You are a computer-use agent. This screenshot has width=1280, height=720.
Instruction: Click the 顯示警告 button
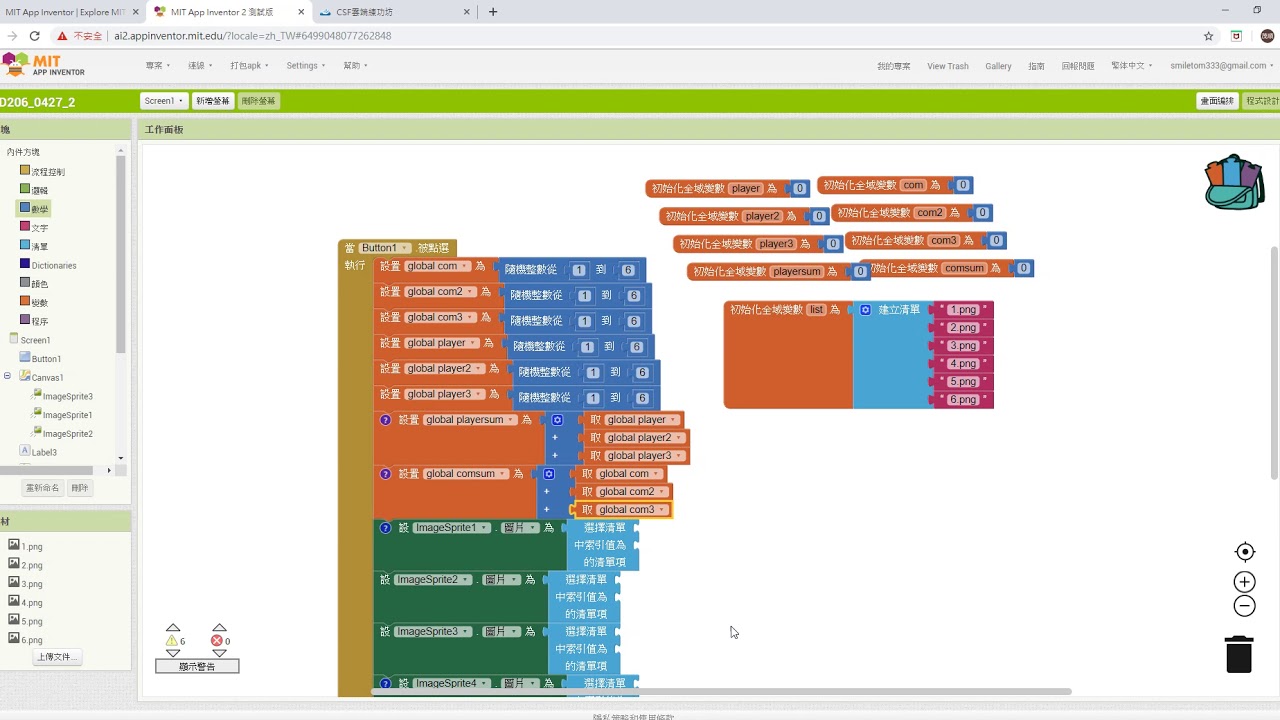pyautogui.click(x=197, y=666)
